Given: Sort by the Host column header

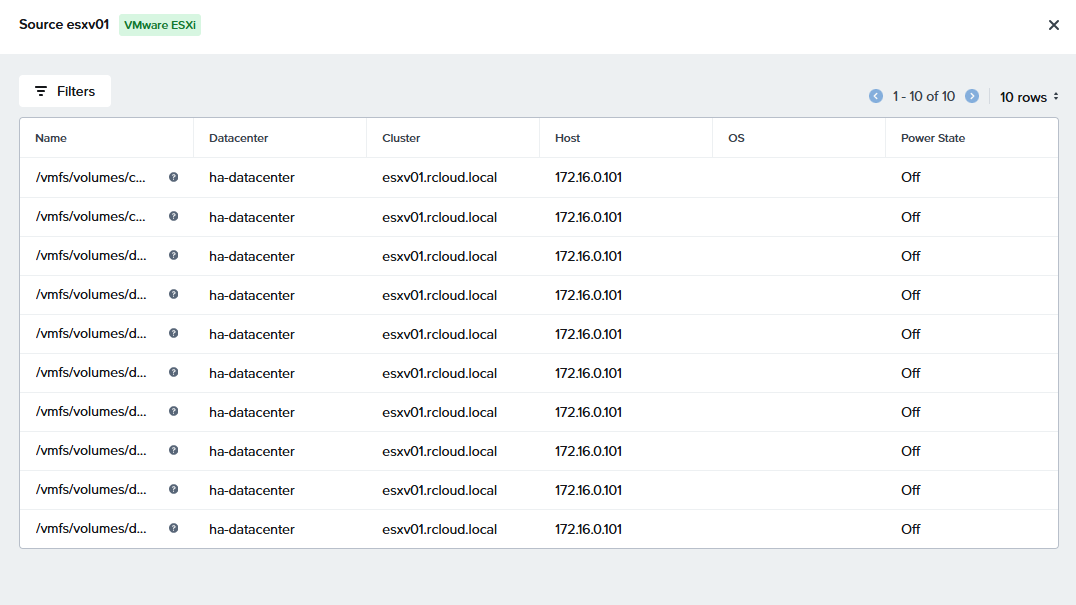Looking at the screenshot, I should [x=567, y=138].
